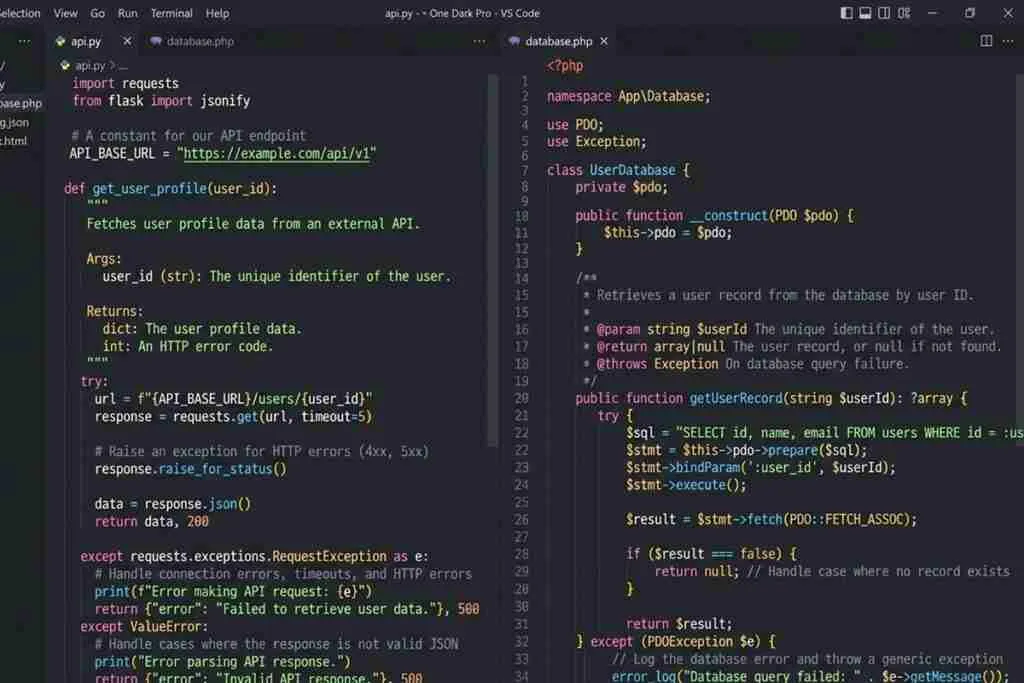Click line number 2 beside the namespace line
This screenshot has width=1024, height=683.
tap(524, 97)
